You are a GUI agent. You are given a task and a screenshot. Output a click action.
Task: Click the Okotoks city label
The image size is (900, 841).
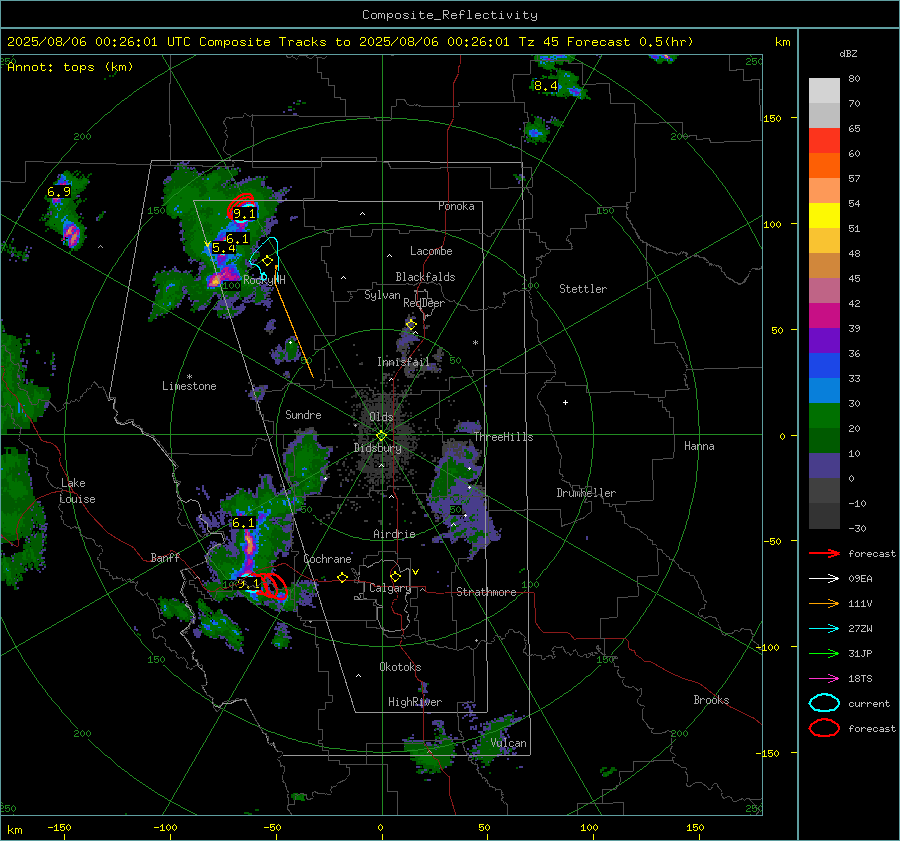click(x=400, y=667)
